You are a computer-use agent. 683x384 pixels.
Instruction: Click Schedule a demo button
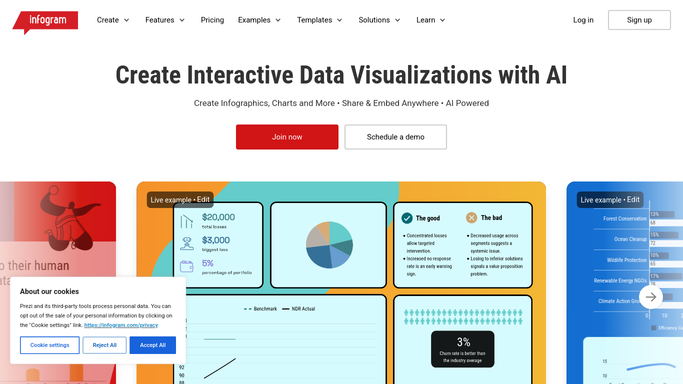396,137
